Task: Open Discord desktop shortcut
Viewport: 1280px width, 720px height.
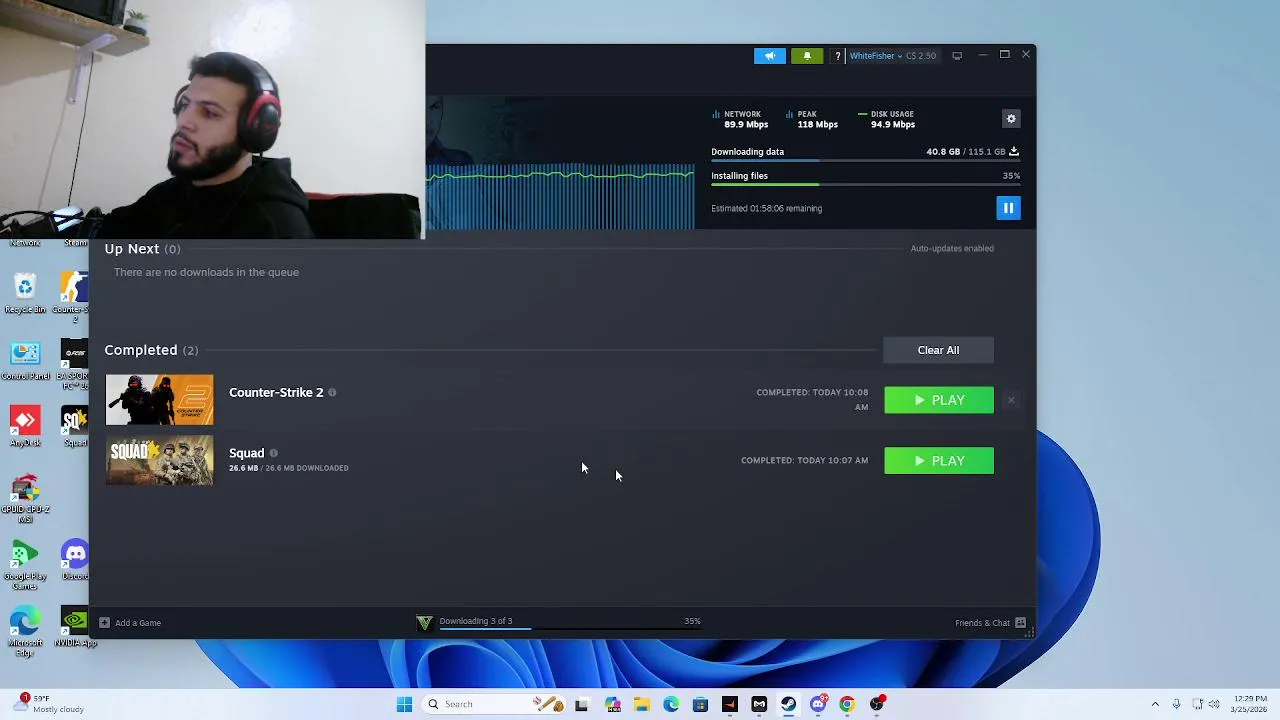Action: pyautogui.click(x=75, y=560)
